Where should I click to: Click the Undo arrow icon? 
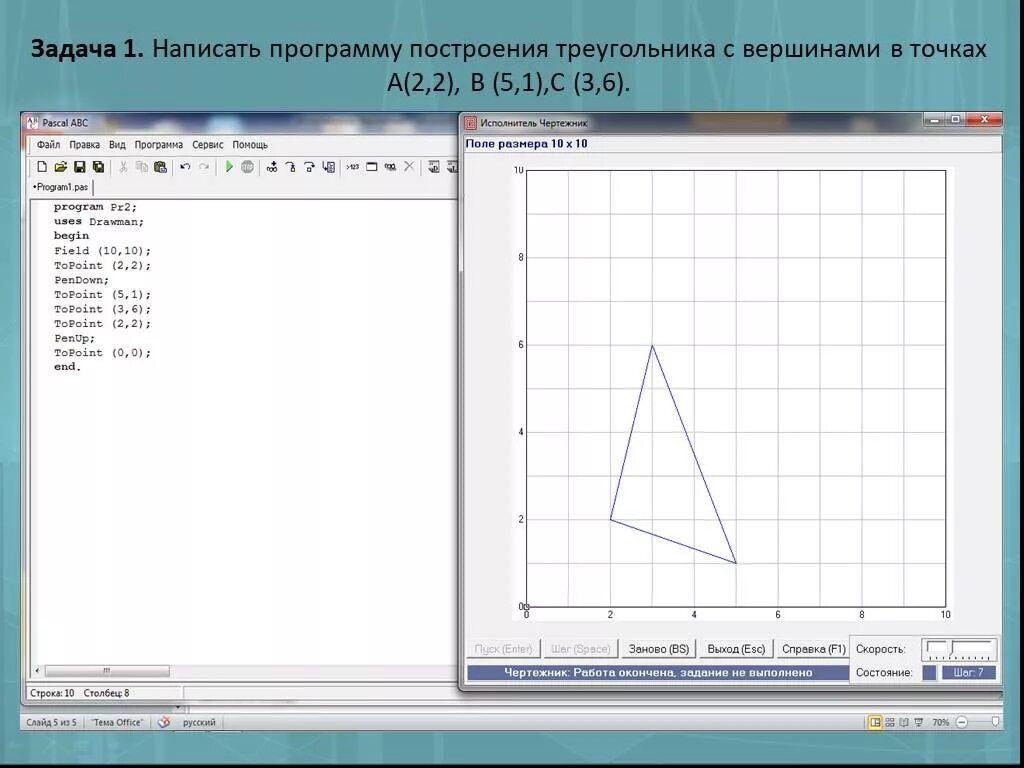click(x=185, y=167)
